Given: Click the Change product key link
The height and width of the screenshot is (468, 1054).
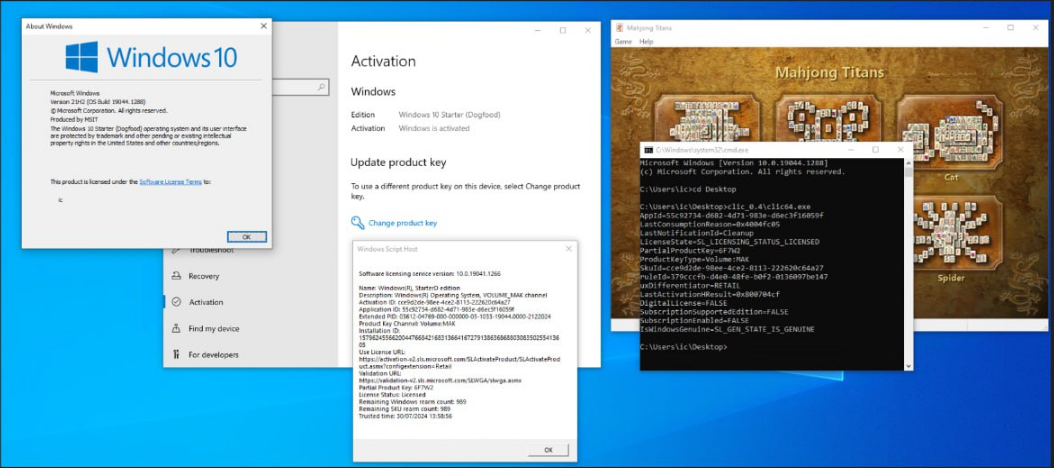Looking at the screenshot, I should 403,223.
